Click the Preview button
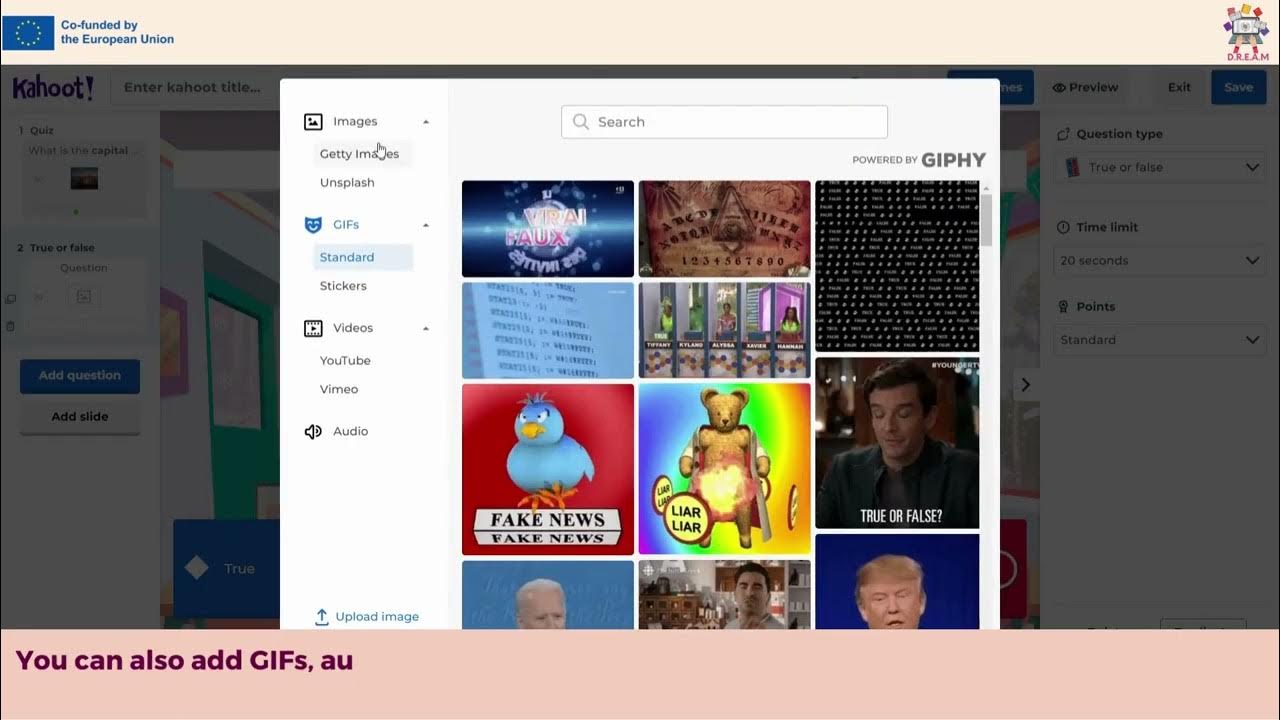The image size is (1280, 720). (x=1085, y=87)
